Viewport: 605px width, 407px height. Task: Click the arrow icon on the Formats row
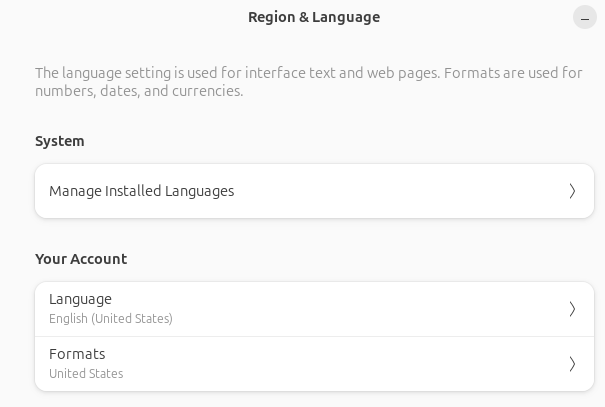[572, 364]
